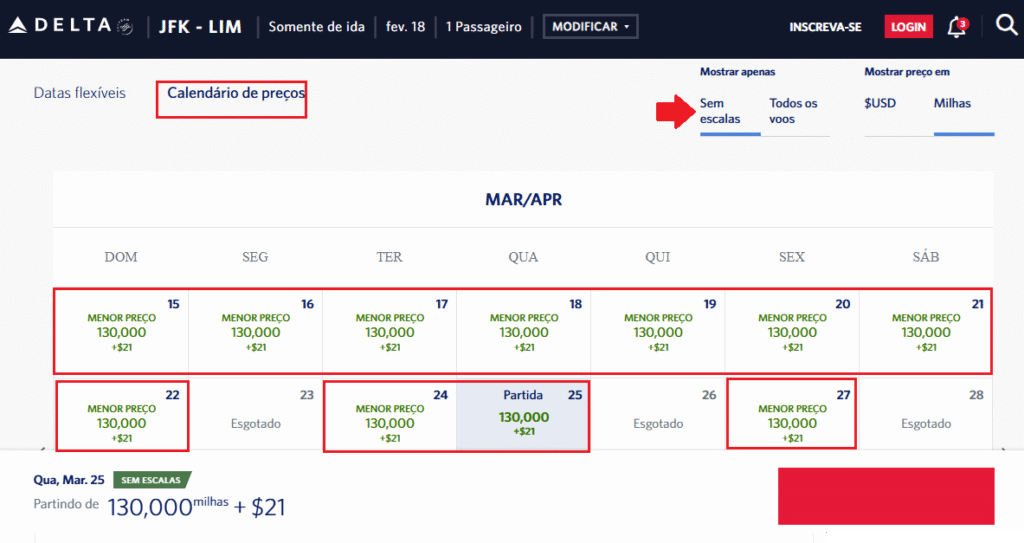Show only Sem escalas flights
The width and height of the screenshot is (1024, 543).
[719, 111]
